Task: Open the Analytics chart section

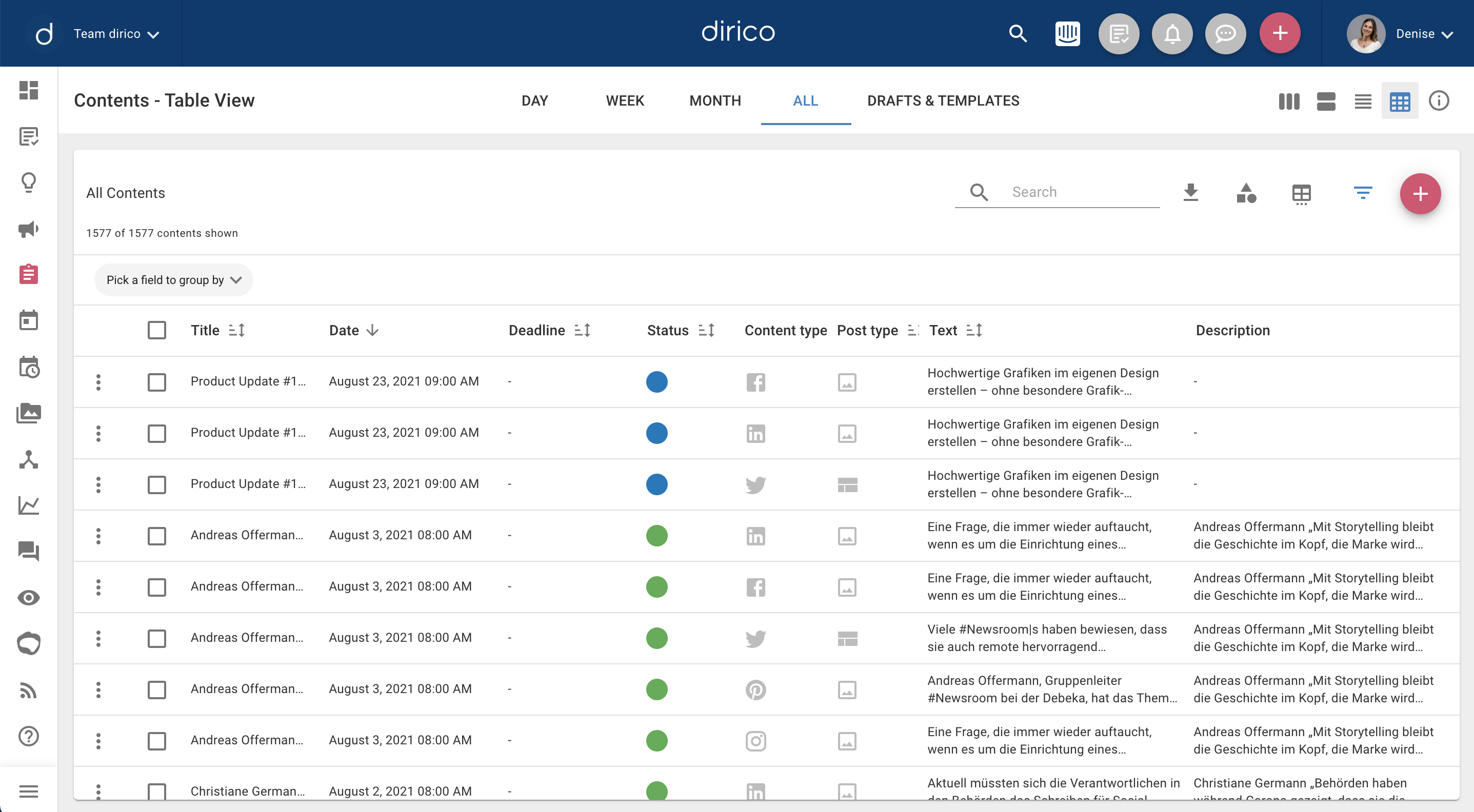Action: click(29, 505)
